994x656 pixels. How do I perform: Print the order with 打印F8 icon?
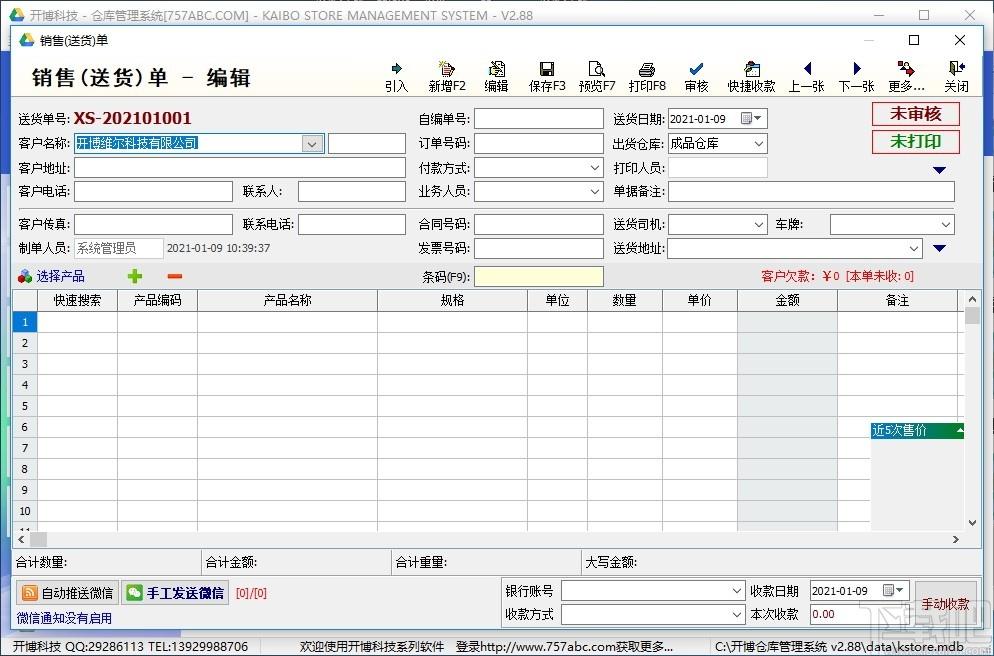tap(647, 77)
